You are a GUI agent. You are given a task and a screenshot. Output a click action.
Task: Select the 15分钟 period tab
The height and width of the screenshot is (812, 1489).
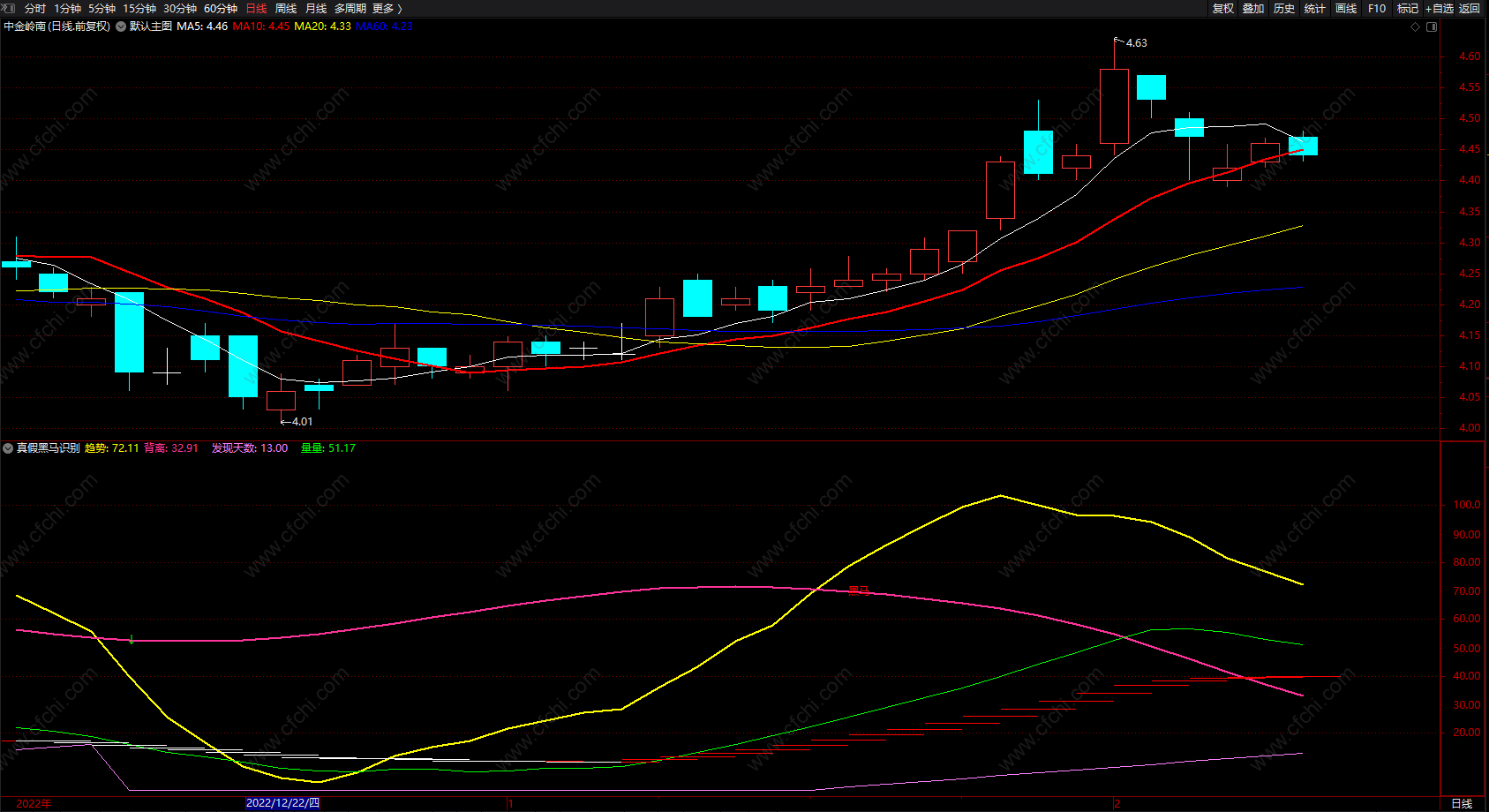[x=139, y=9]
